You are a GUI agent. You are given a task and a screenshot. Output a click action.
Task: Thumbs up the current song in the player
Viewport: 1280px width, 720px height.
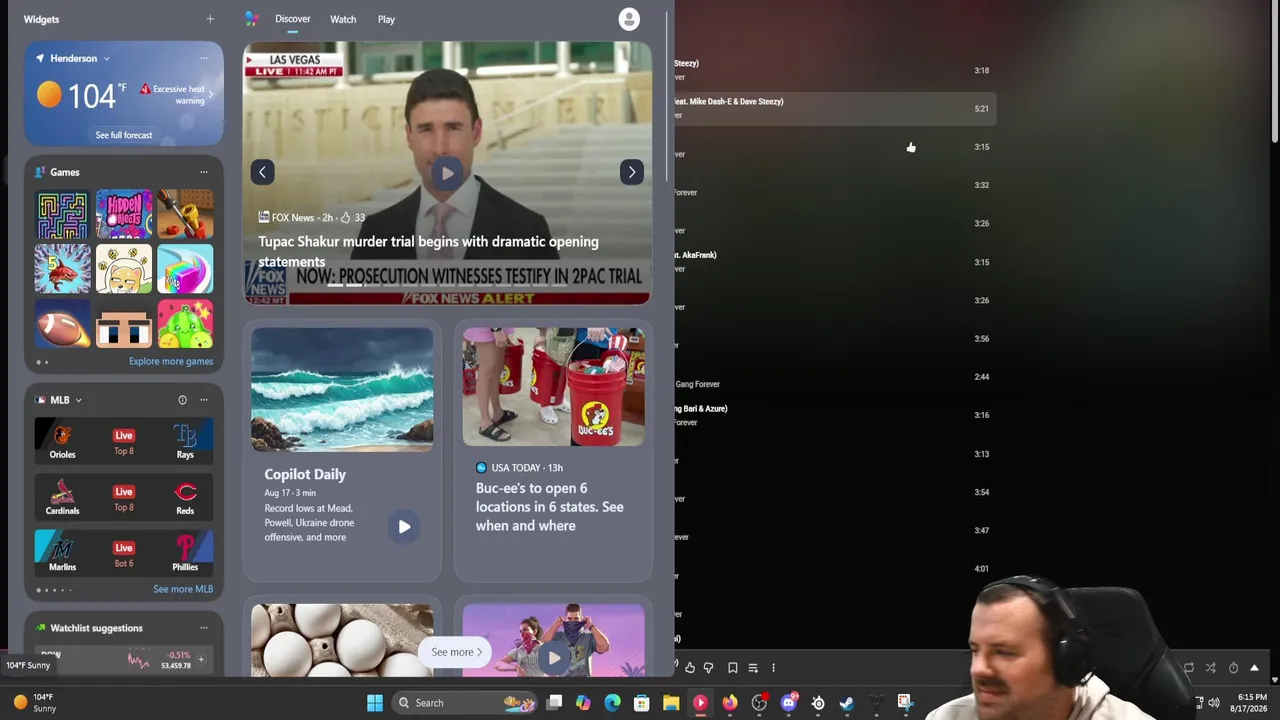[x=690, y=668]
